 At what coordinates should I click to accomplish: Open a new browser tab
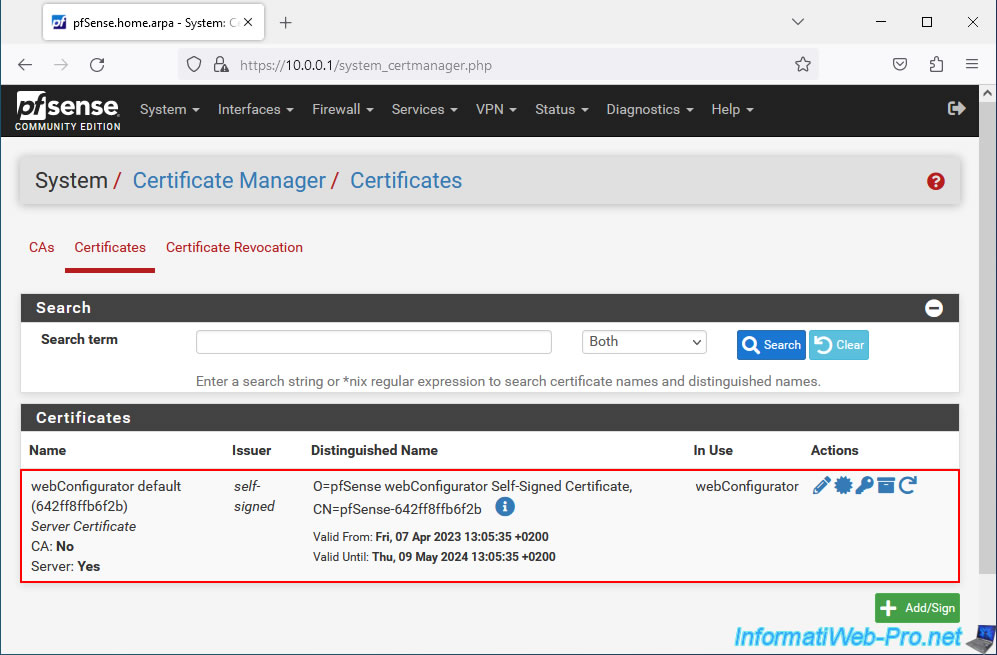285,23
